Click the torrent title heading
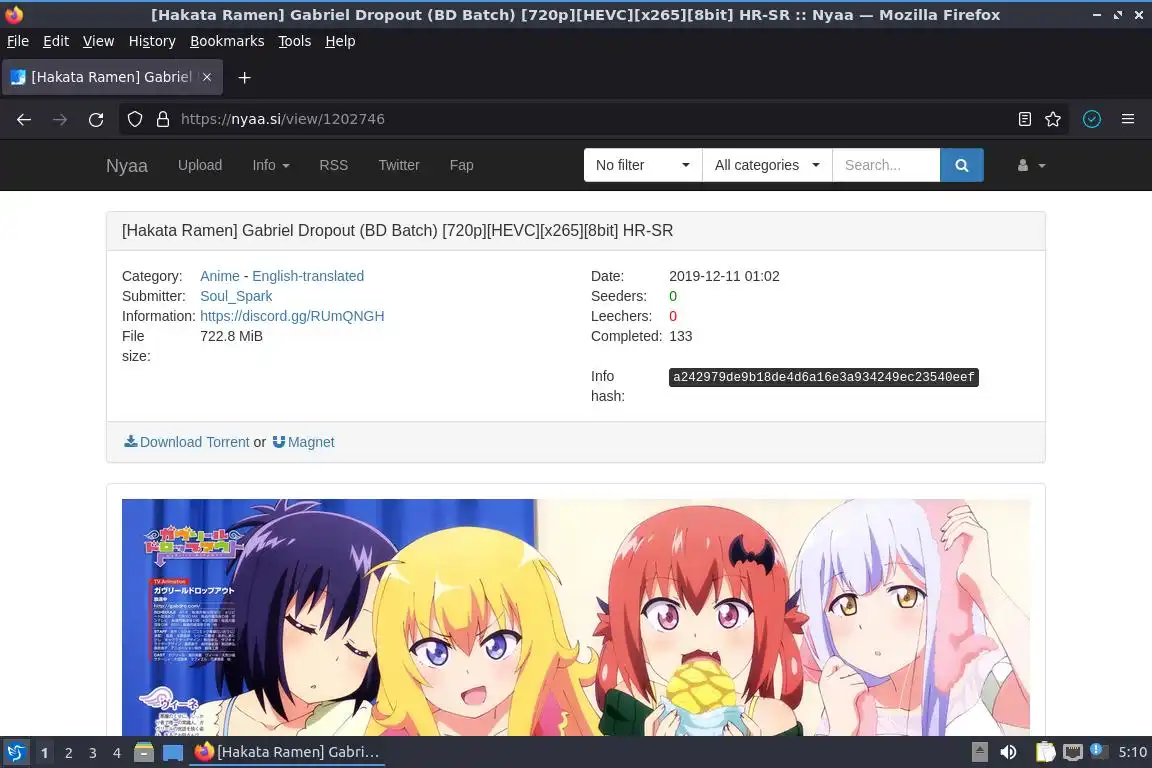Image resolution: width=1152 pixels, height=768 pixels. 397,231
